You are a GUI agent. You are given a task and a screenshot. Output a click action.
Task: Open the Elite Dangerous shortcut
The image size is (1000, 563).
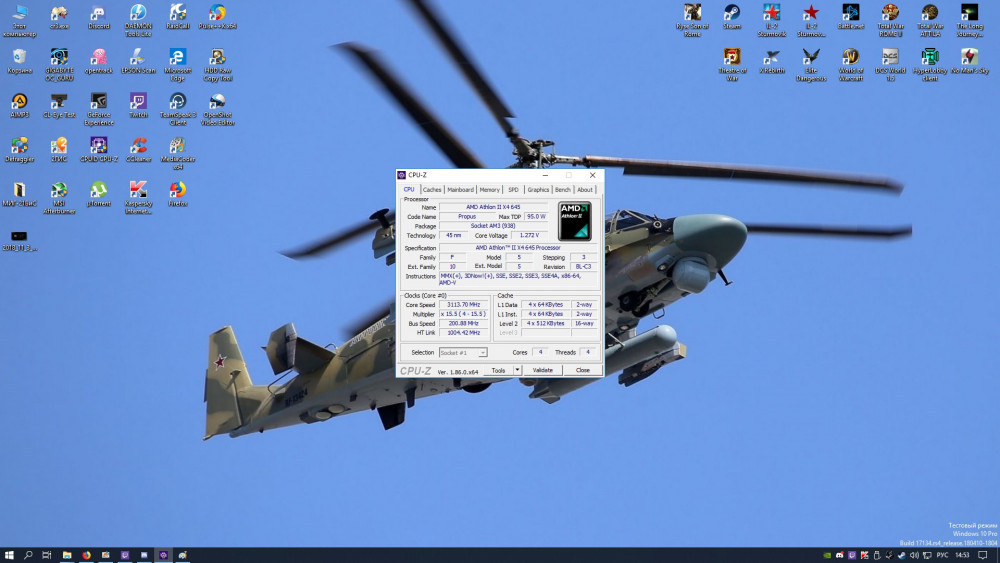pyautogui.click(x=811, y=57)
